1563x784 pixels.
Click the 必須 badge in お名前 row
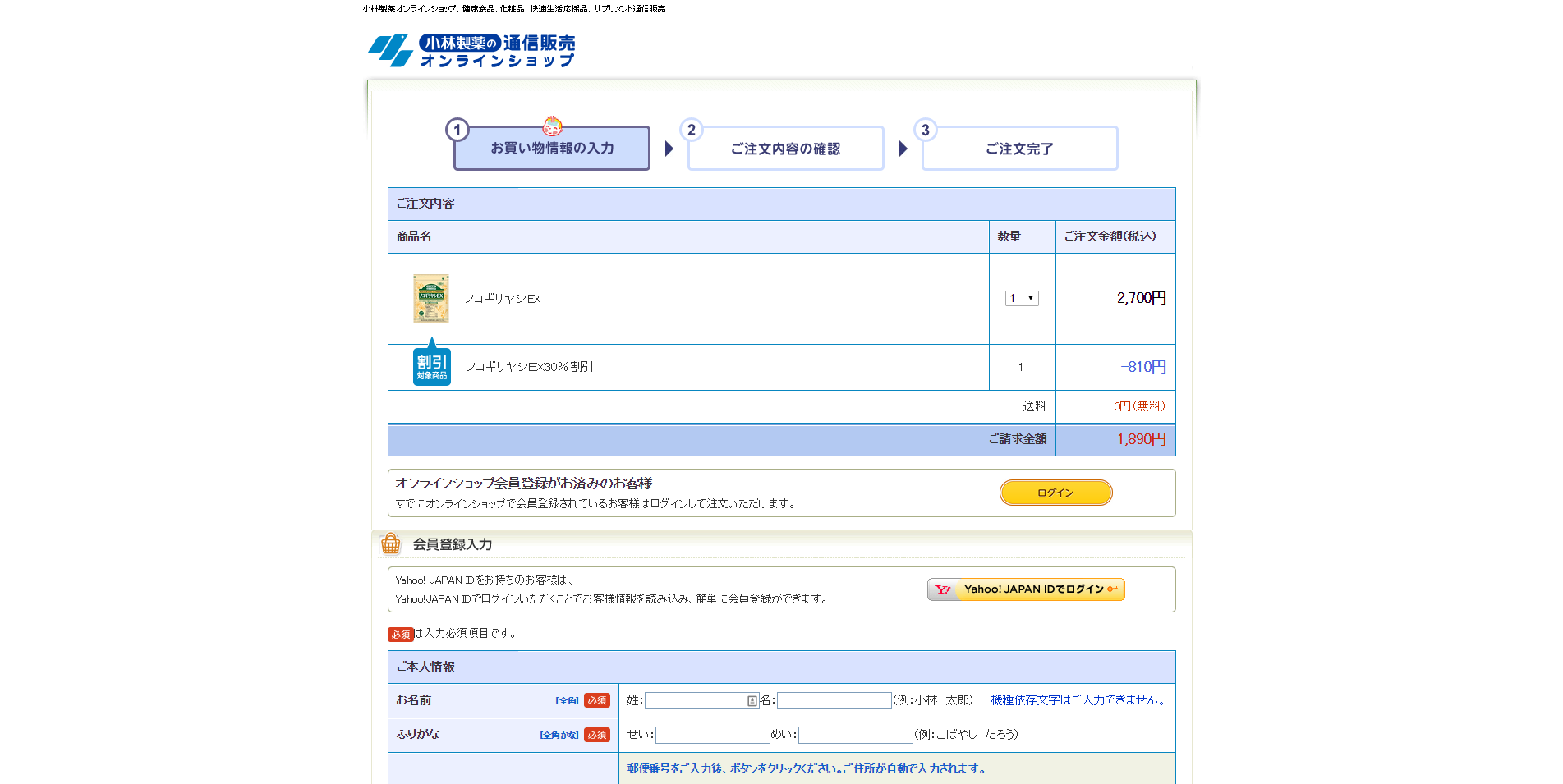click(597, 700)
